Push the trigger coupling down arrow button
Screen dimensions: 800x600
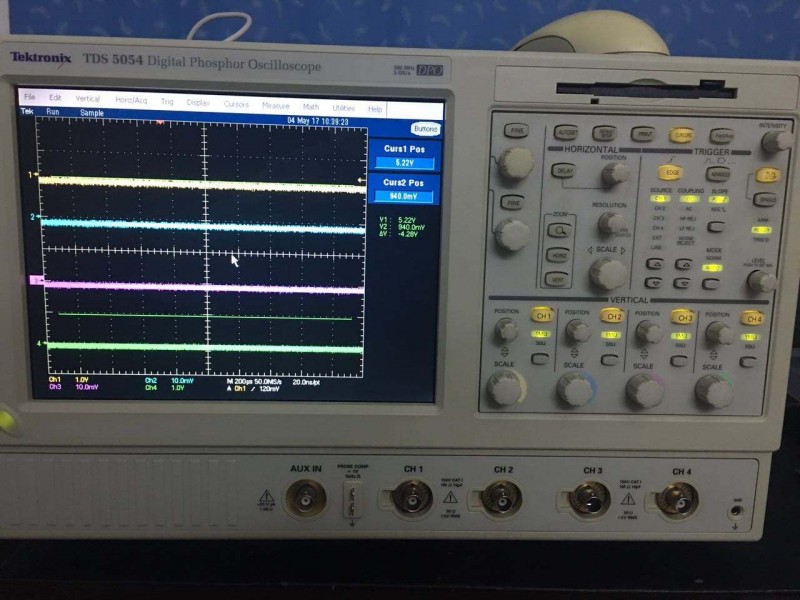click(682, 283)
